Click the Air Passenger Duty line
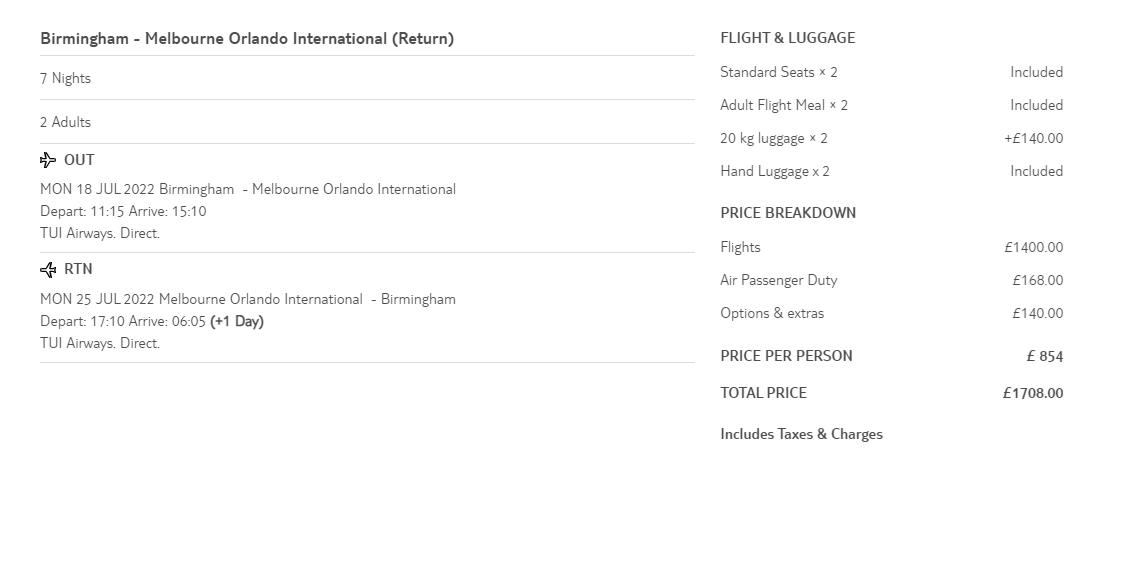 coord(779,281)
